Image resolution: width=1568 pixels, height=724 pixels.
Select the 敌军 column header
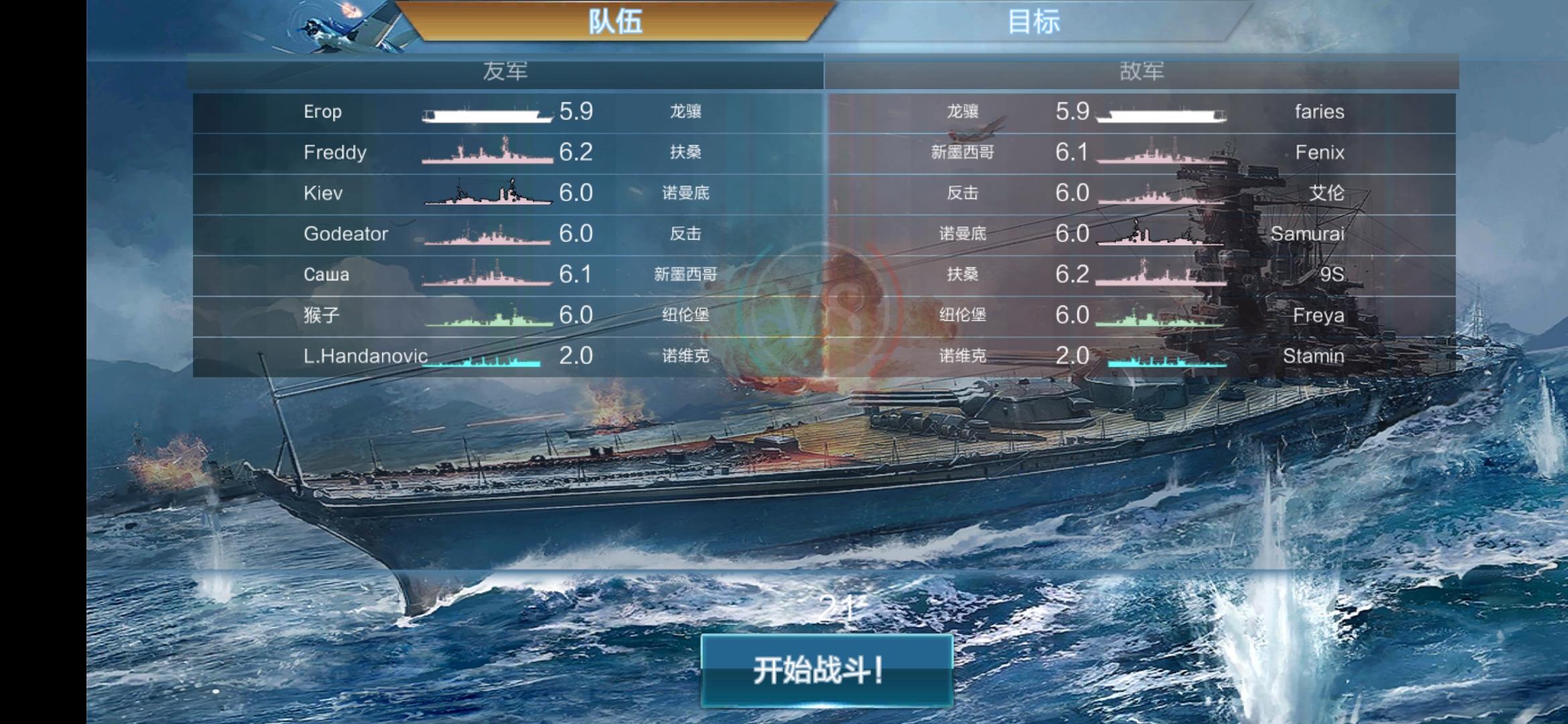(1141, 71)
